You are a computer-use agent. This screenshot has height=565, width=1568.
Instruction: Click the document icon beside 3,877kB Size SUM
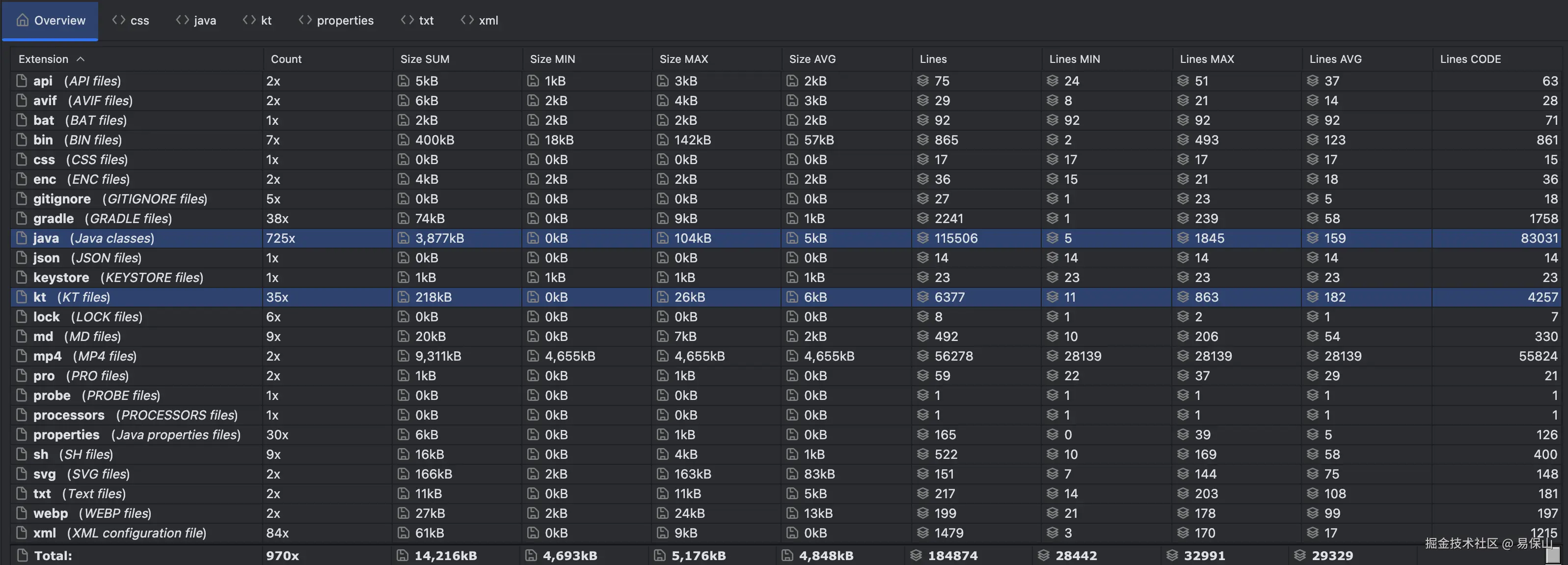point(403,238)
